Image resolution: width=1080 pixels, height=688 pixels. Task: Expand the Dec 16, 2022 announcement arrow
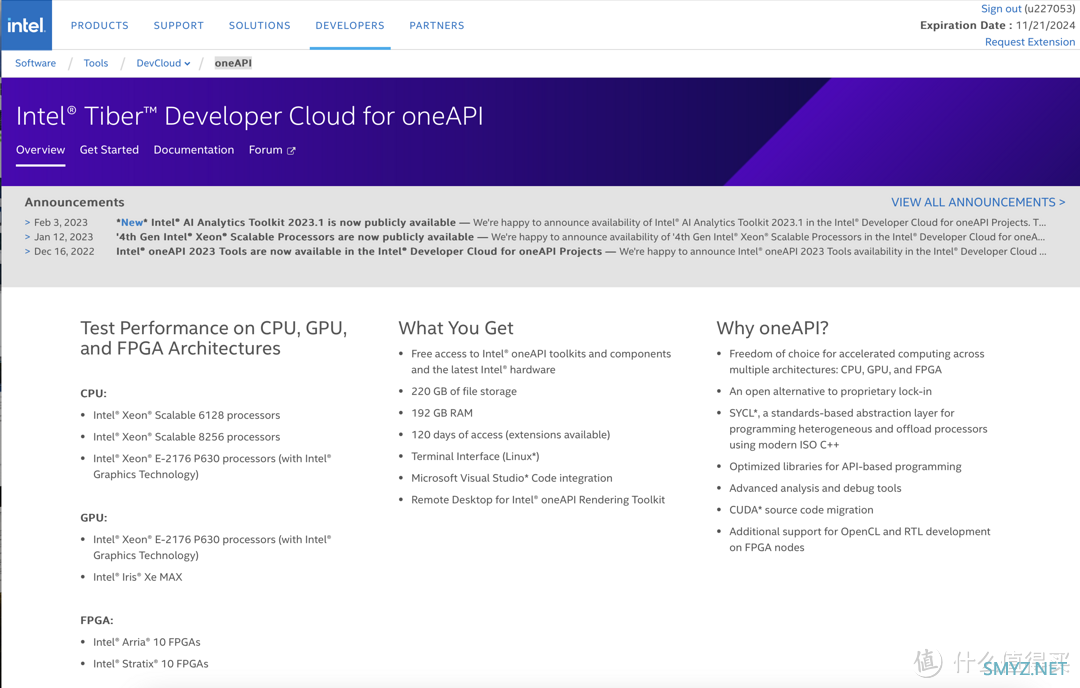click(x=28, y=251)
